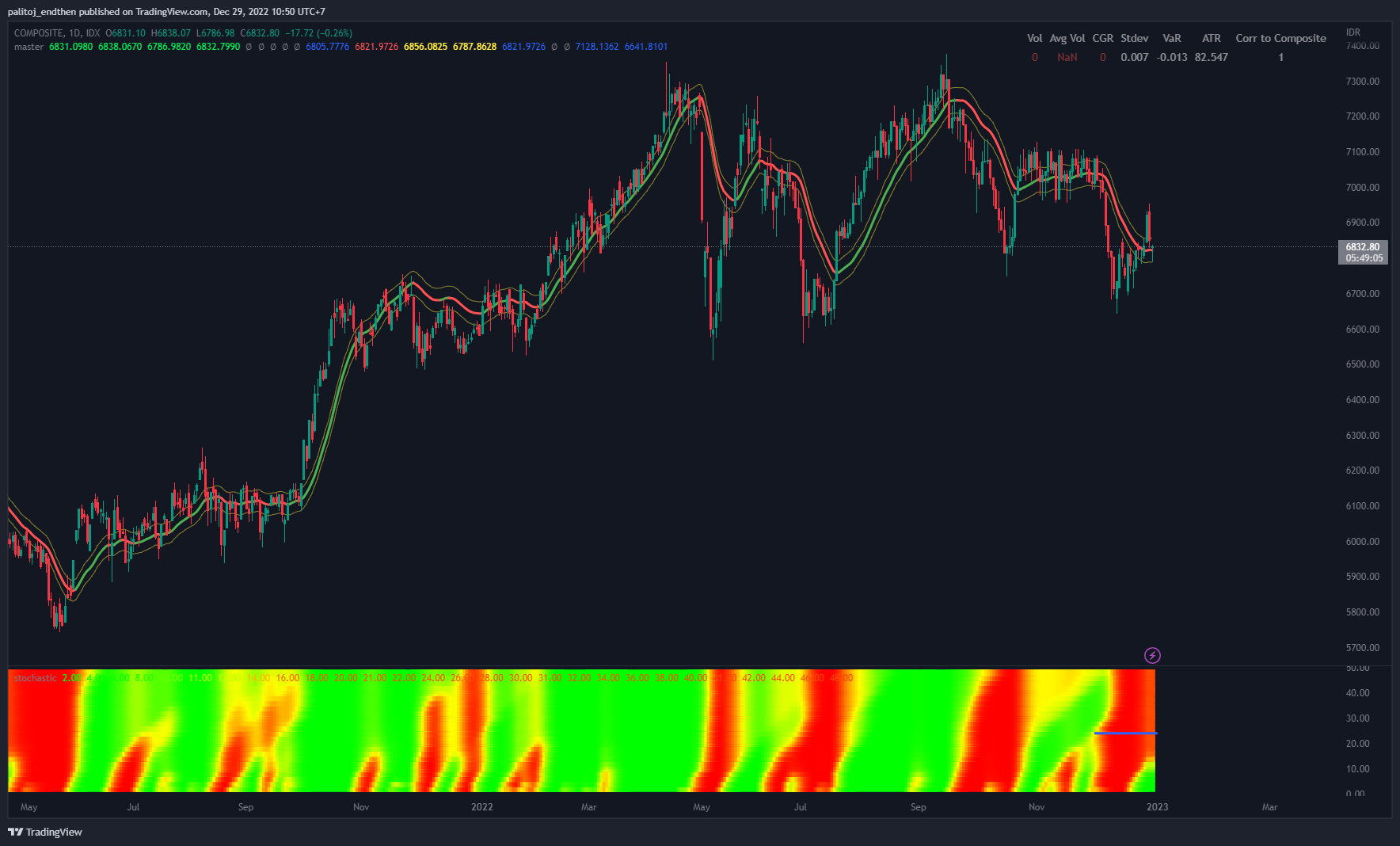The image size is (1400, 846).
Task: Click the 5700.00 price axis label
Action: point(1362,647)
